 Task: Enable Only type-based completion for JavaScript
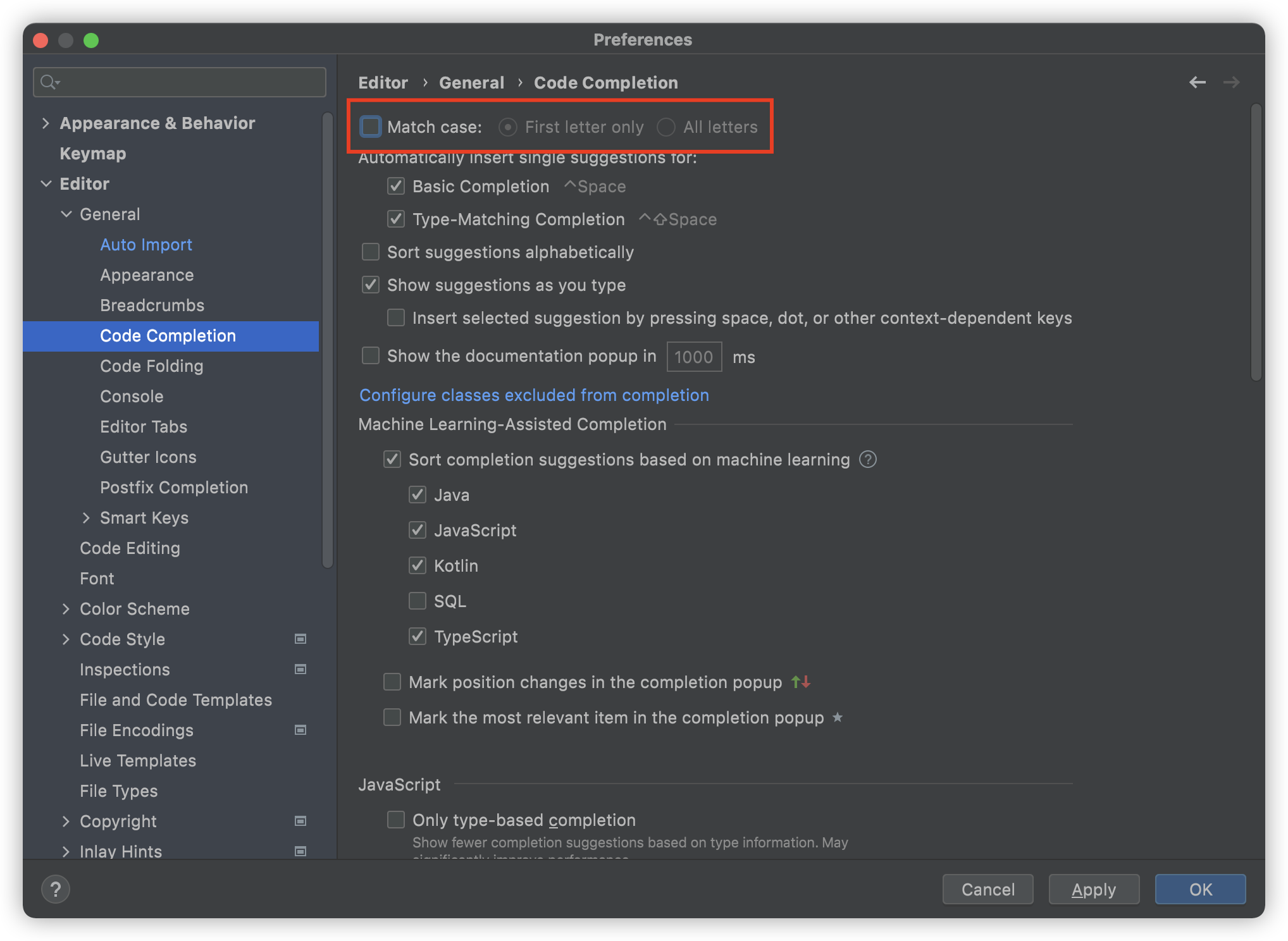[396, 820]
